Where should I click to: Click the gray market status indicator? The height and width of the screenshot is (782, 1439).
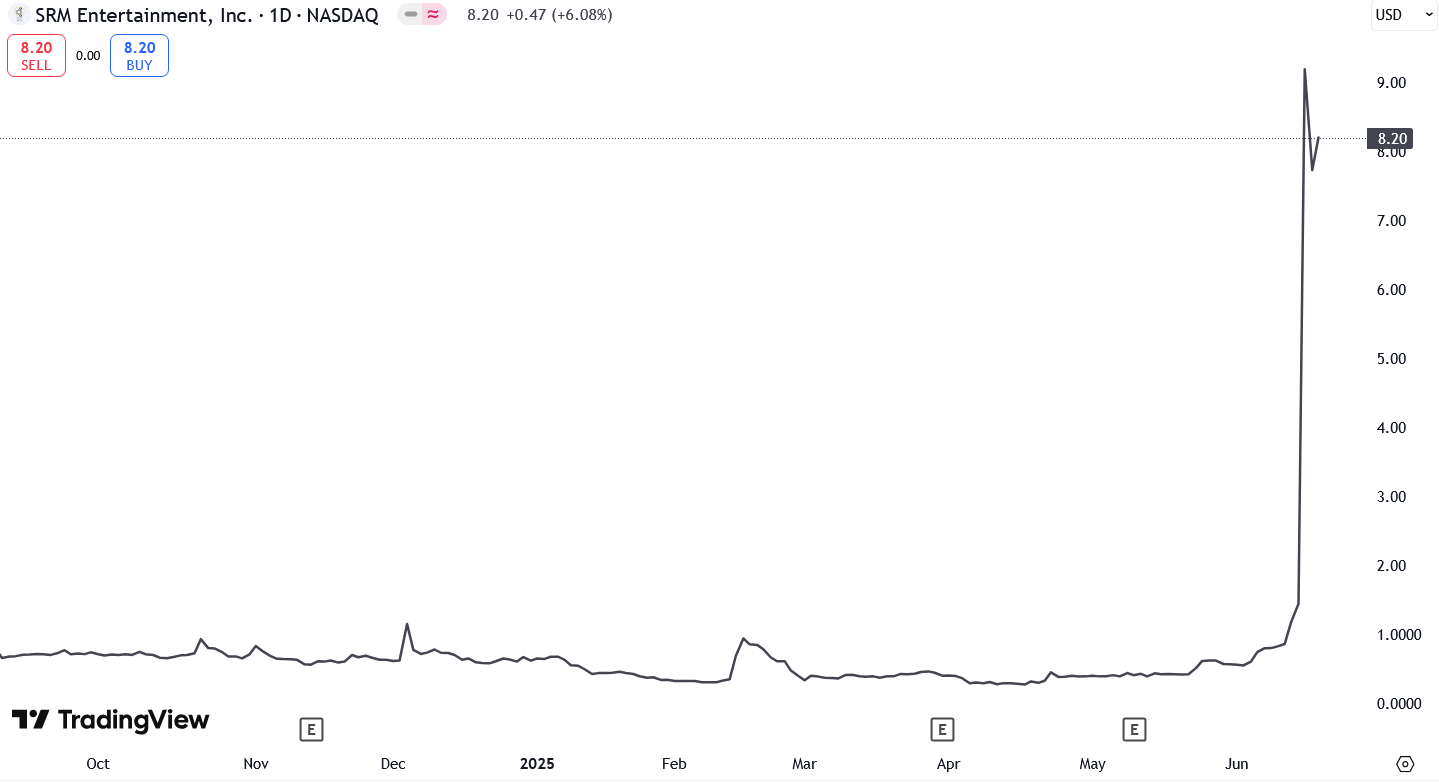click(x=411, y=14)
